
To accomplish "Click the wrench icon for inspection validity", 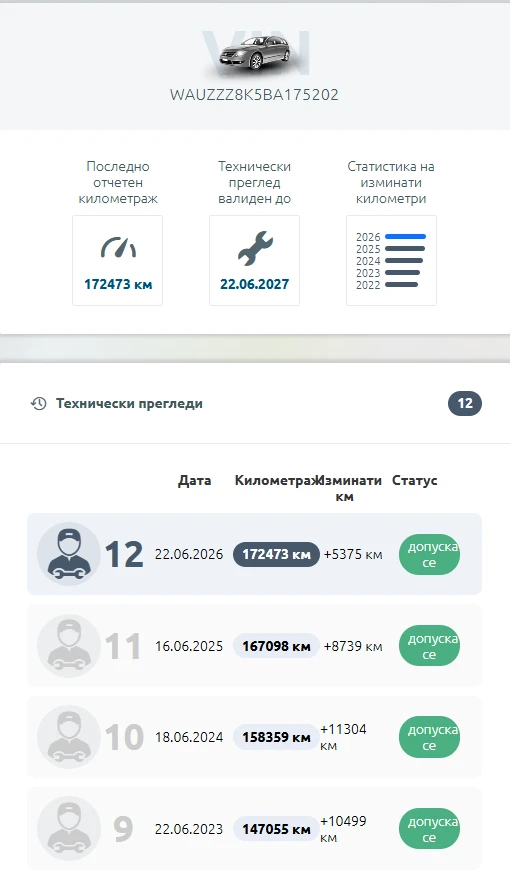I will [255, 248].
